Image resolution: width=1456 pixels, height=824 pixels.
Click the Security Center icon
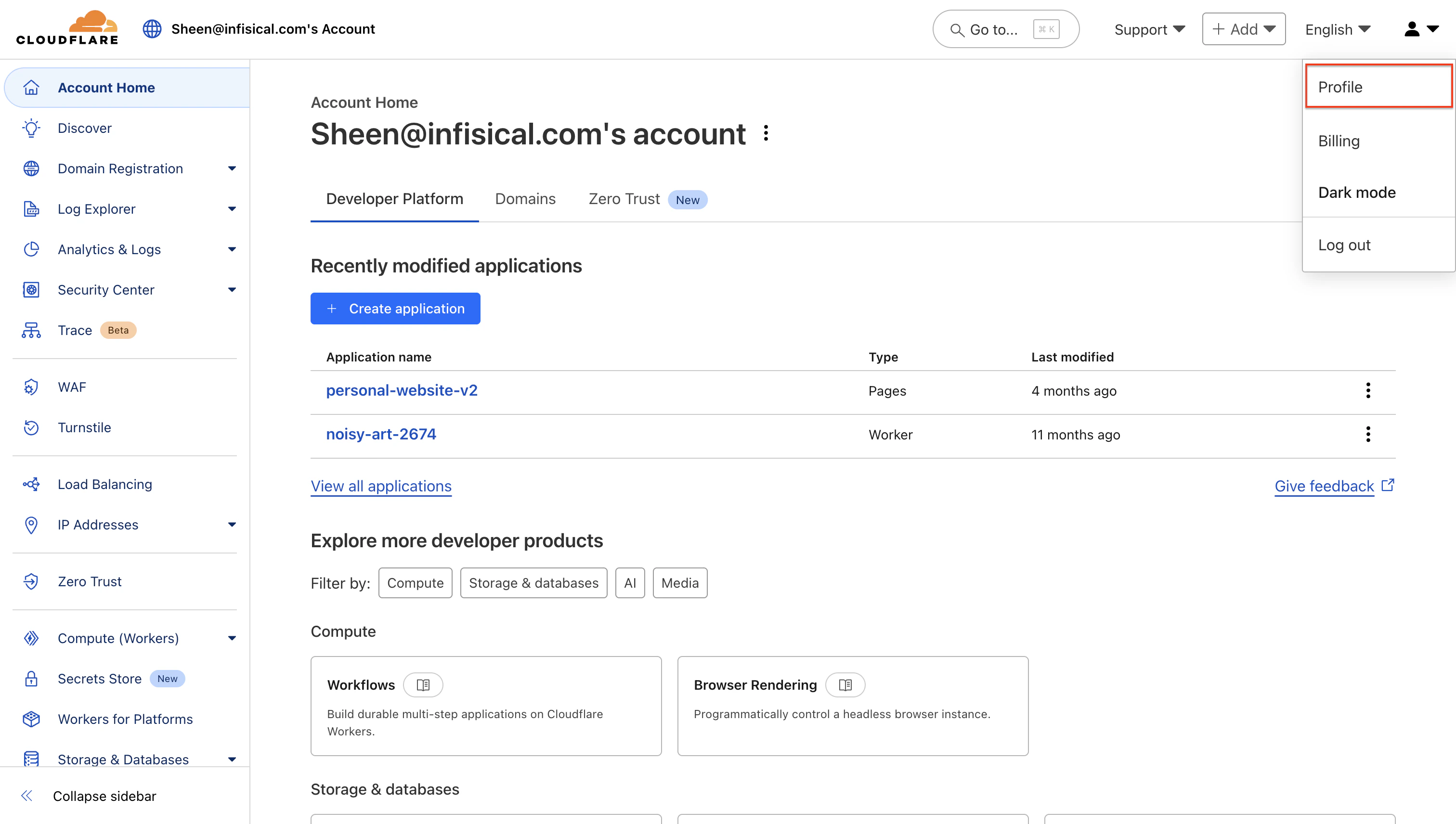pyautogui.click(x=31, y=290)
